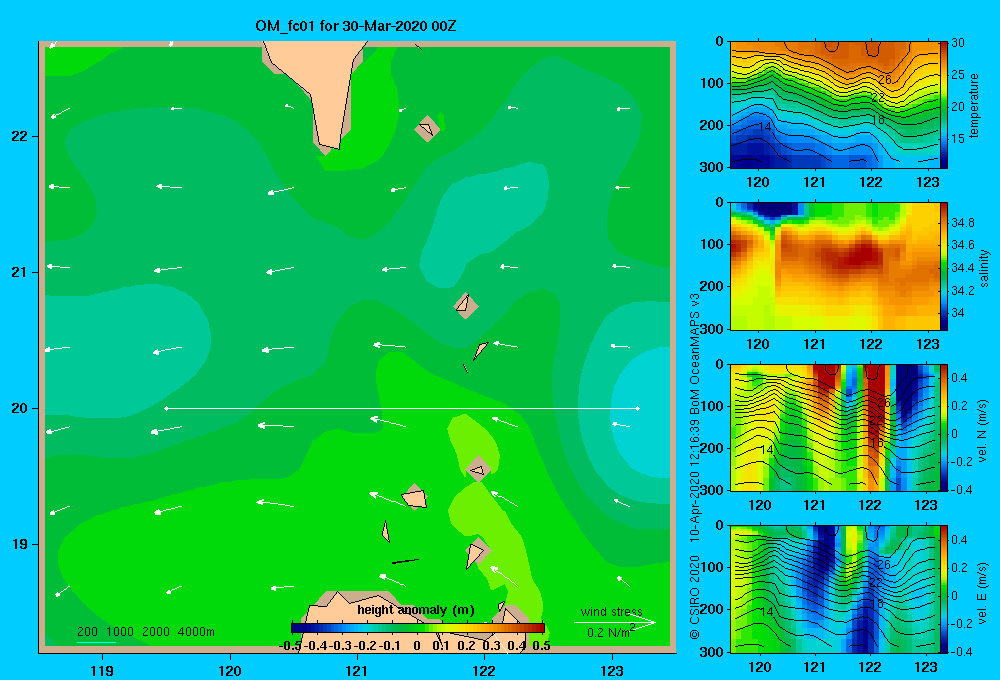Click the '30' tick on temperature scale
This screenshot has width=1000, height=680.
[958, 43]
